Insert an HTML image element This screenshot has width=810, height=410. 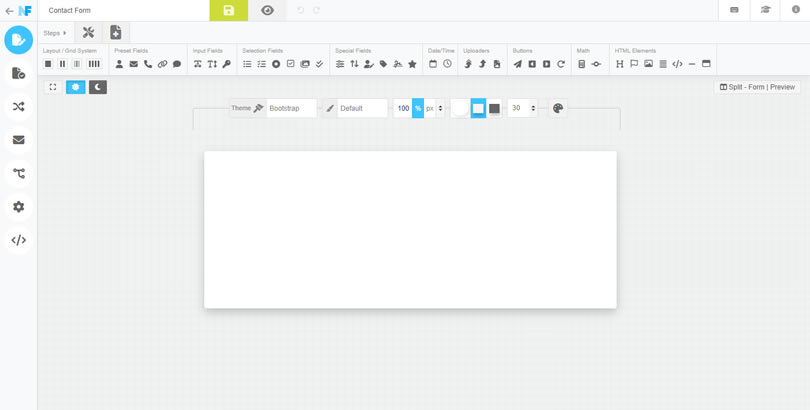[x=648, y=64]
